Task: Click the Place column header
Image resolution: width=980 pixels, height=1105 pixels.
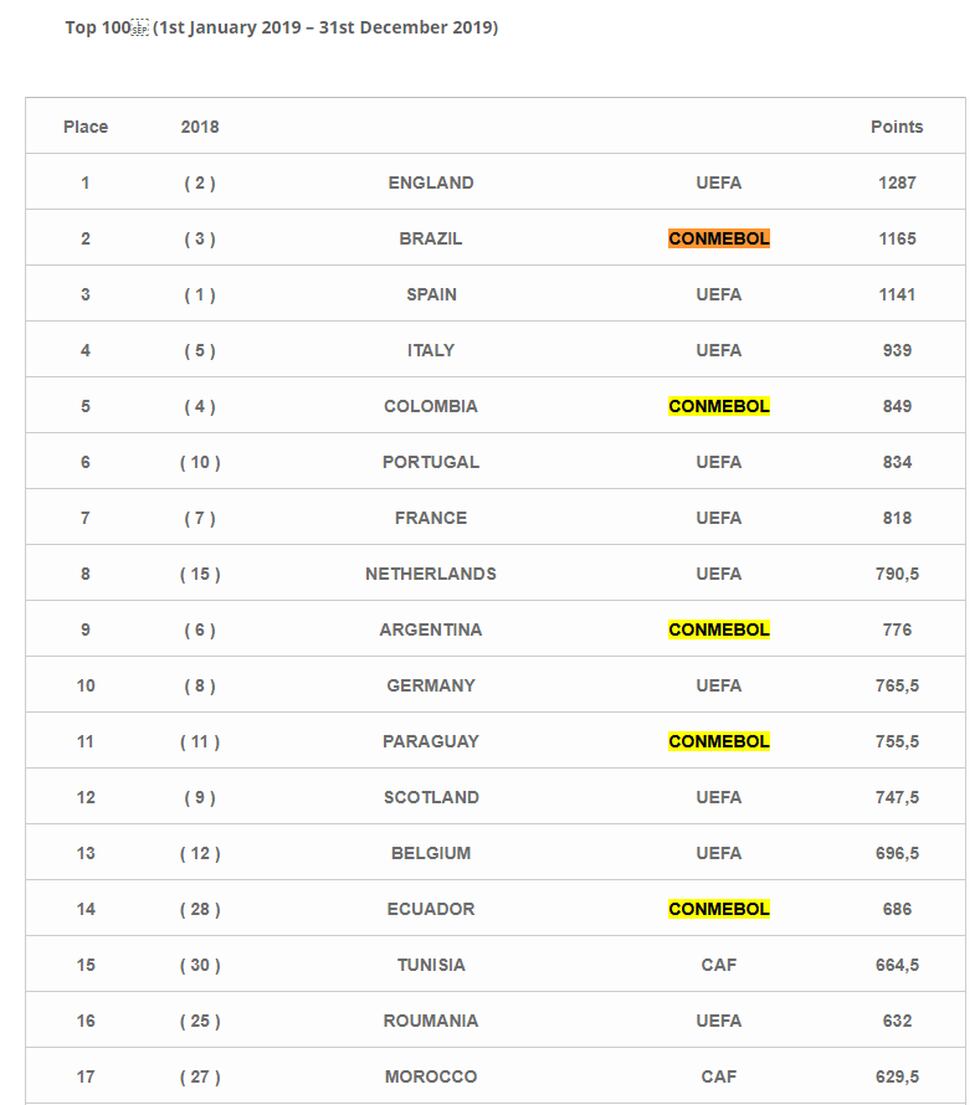Action: 86,127
